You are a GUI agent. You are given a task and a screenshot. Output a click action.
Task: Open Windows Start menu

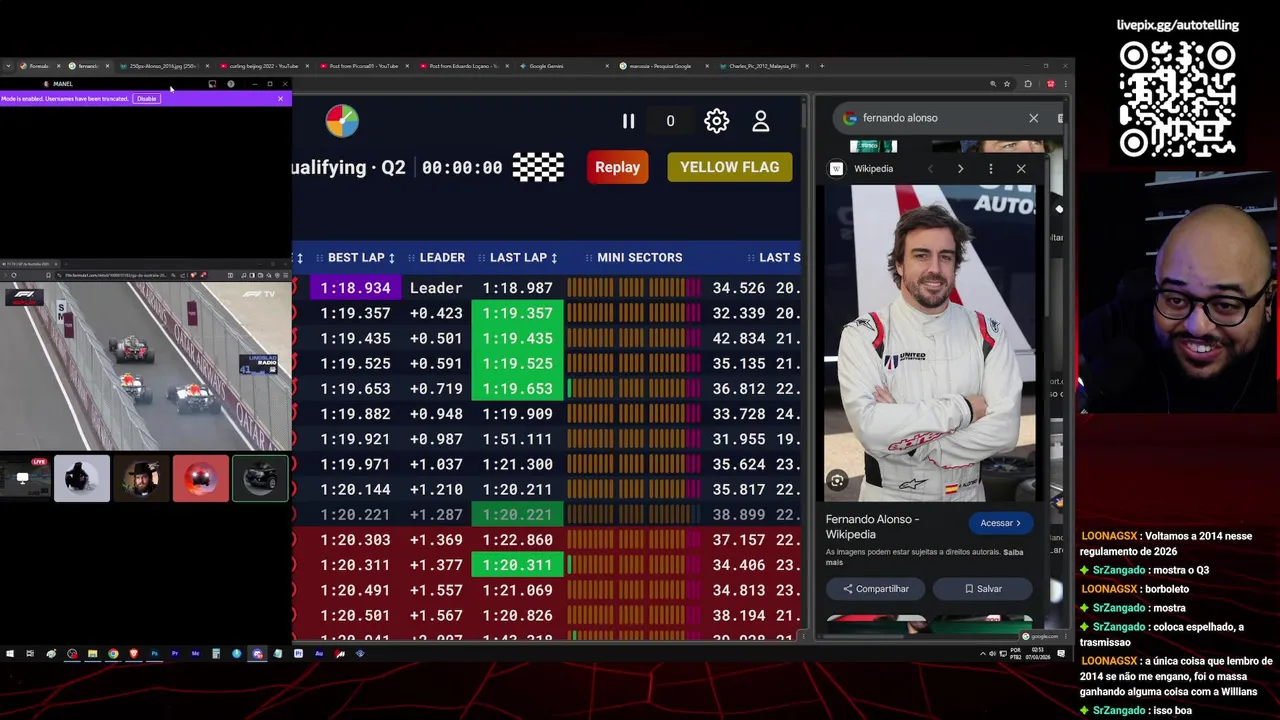click(10, 654)
